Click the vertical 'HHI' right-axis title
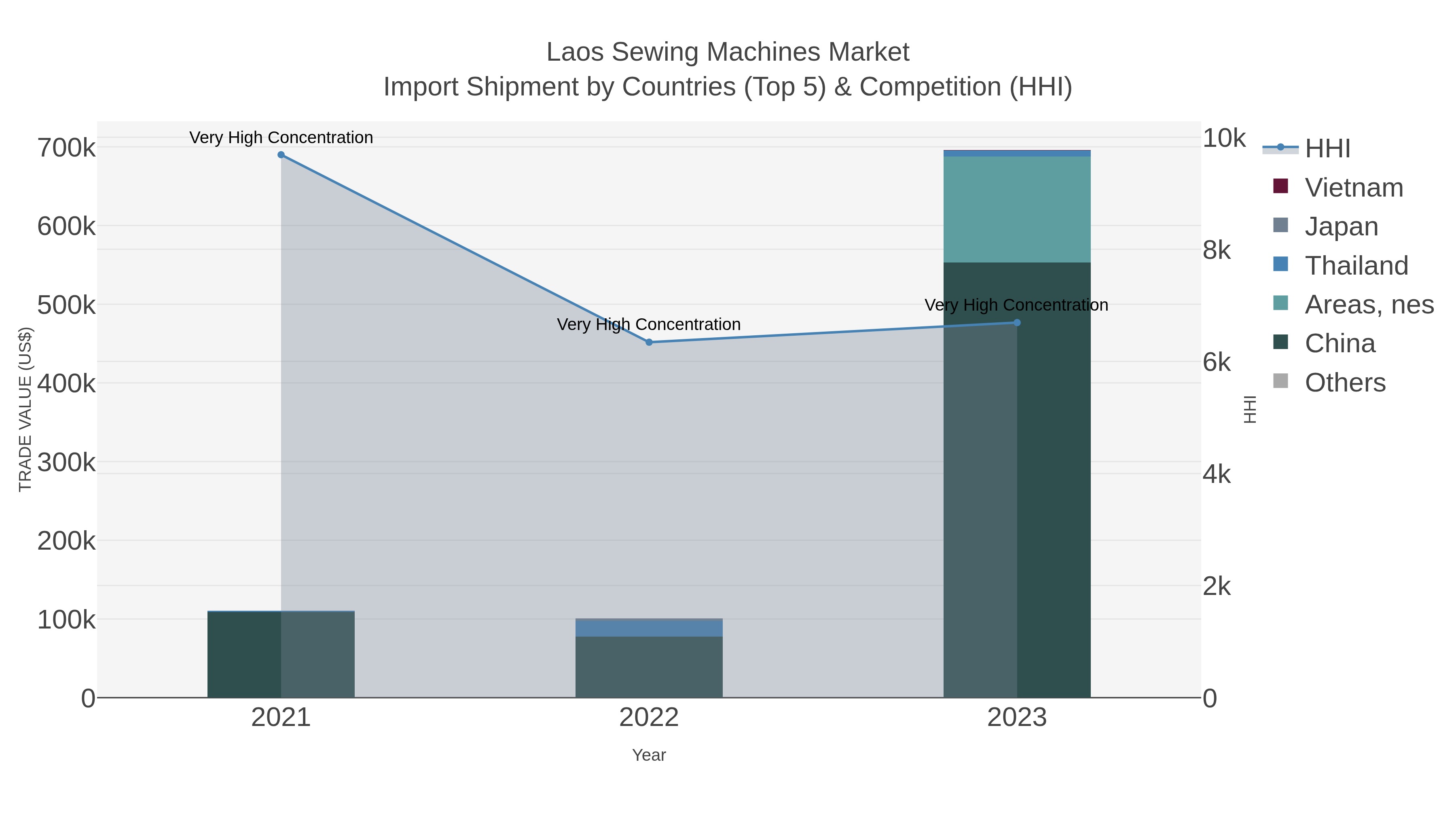 (x=1250, y=409)
